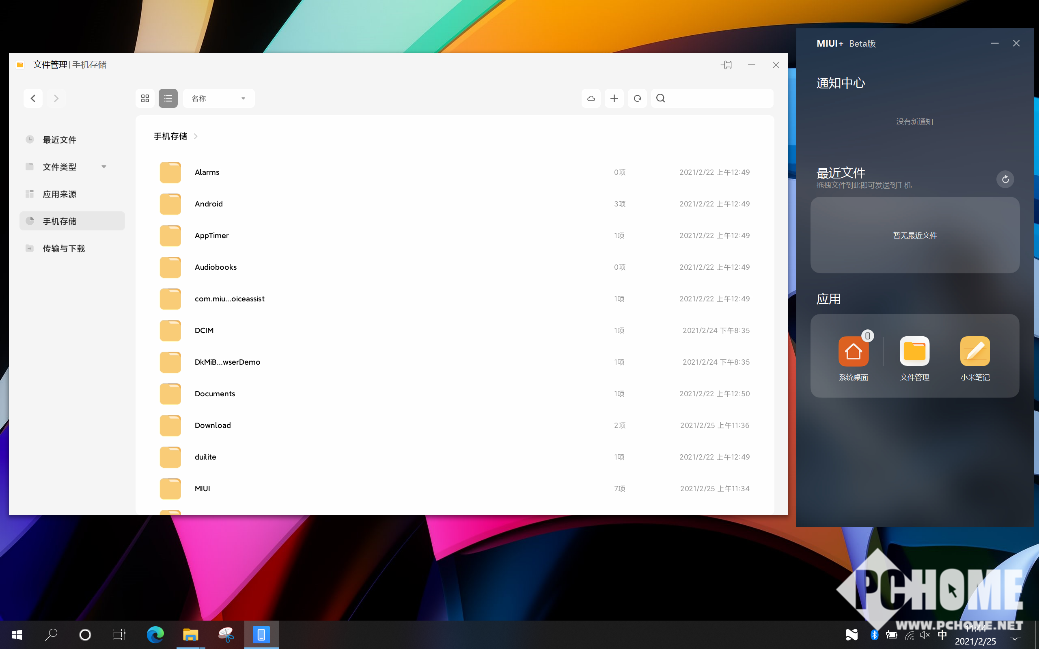Open the Audiobooks folder icon
1039x649 pixels.
pos(170,267)
